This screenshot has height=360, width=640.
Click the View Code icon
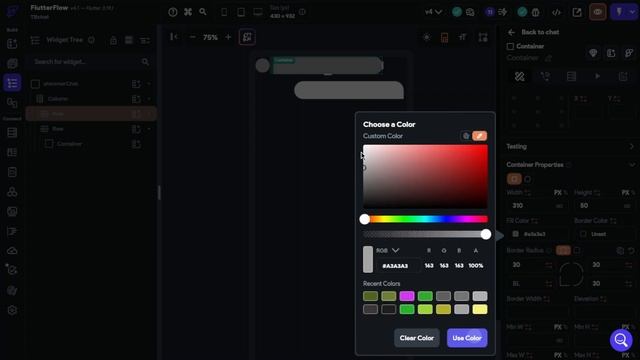click(556, 12)
